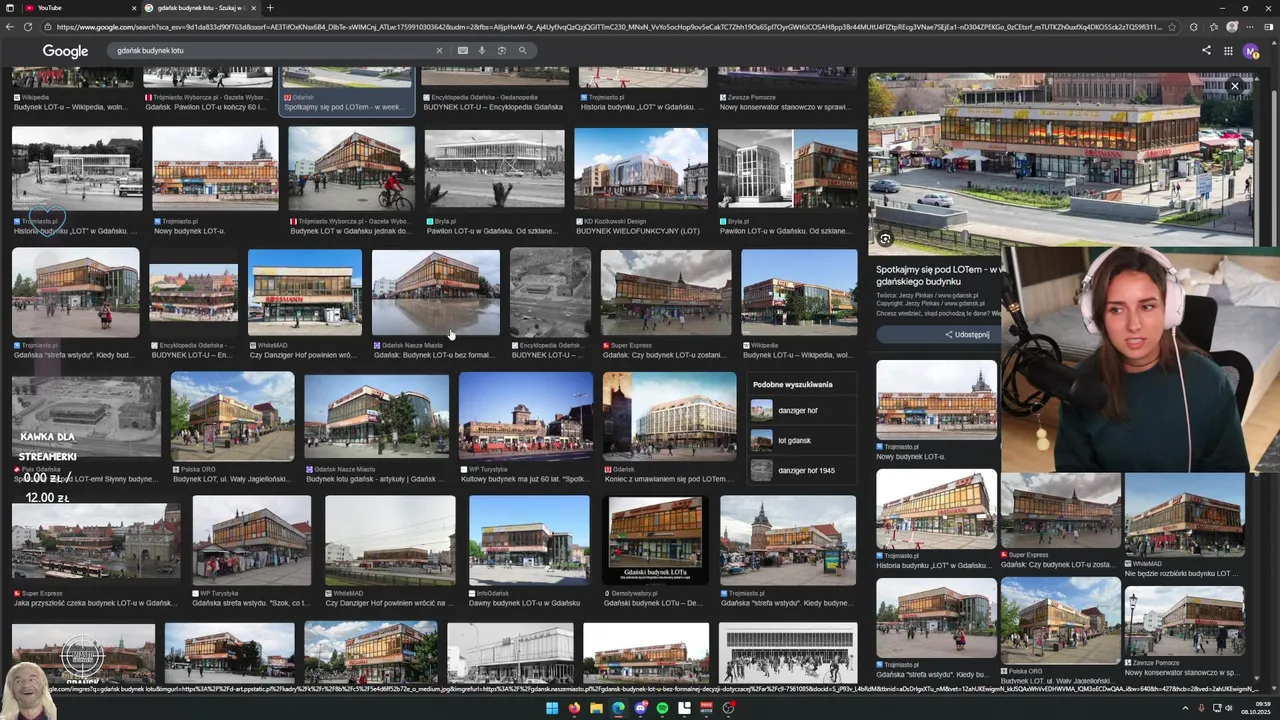The image size is (1280, 720).
Task: Close the image preview panel
Action: click(x=1235, y=86)
